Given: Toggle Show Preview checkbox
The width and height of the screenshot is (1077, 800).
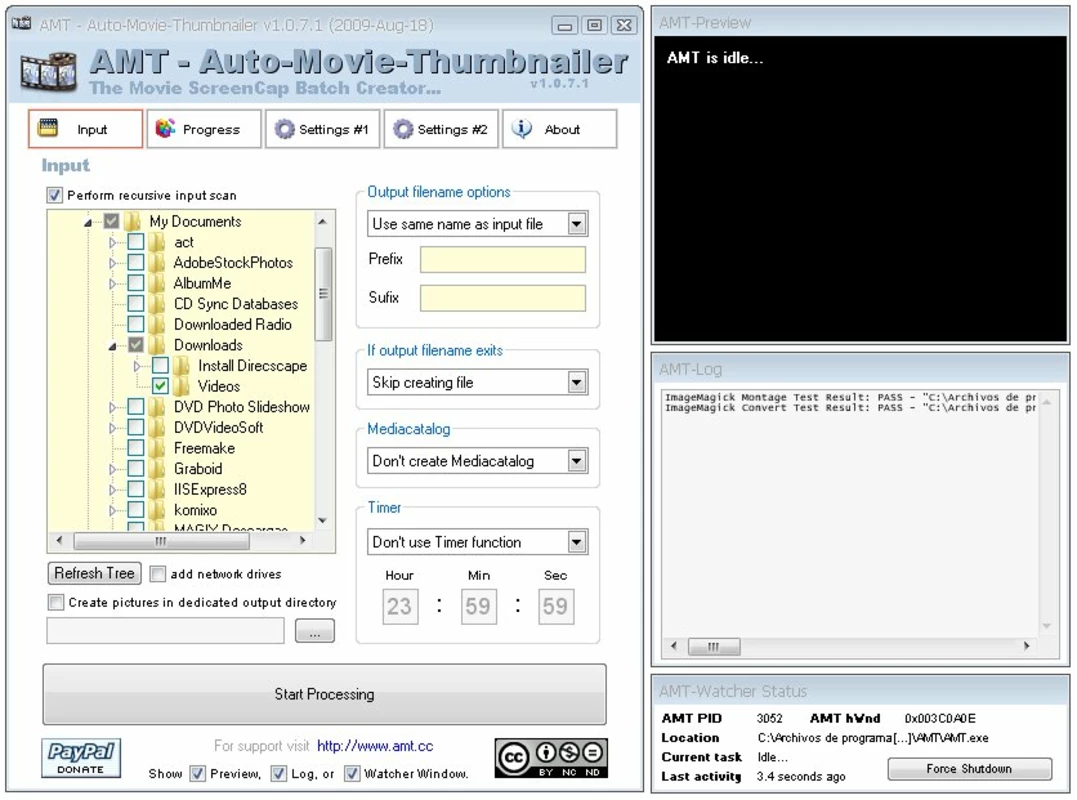Looking at the screenshot, I should pos(198,773).
